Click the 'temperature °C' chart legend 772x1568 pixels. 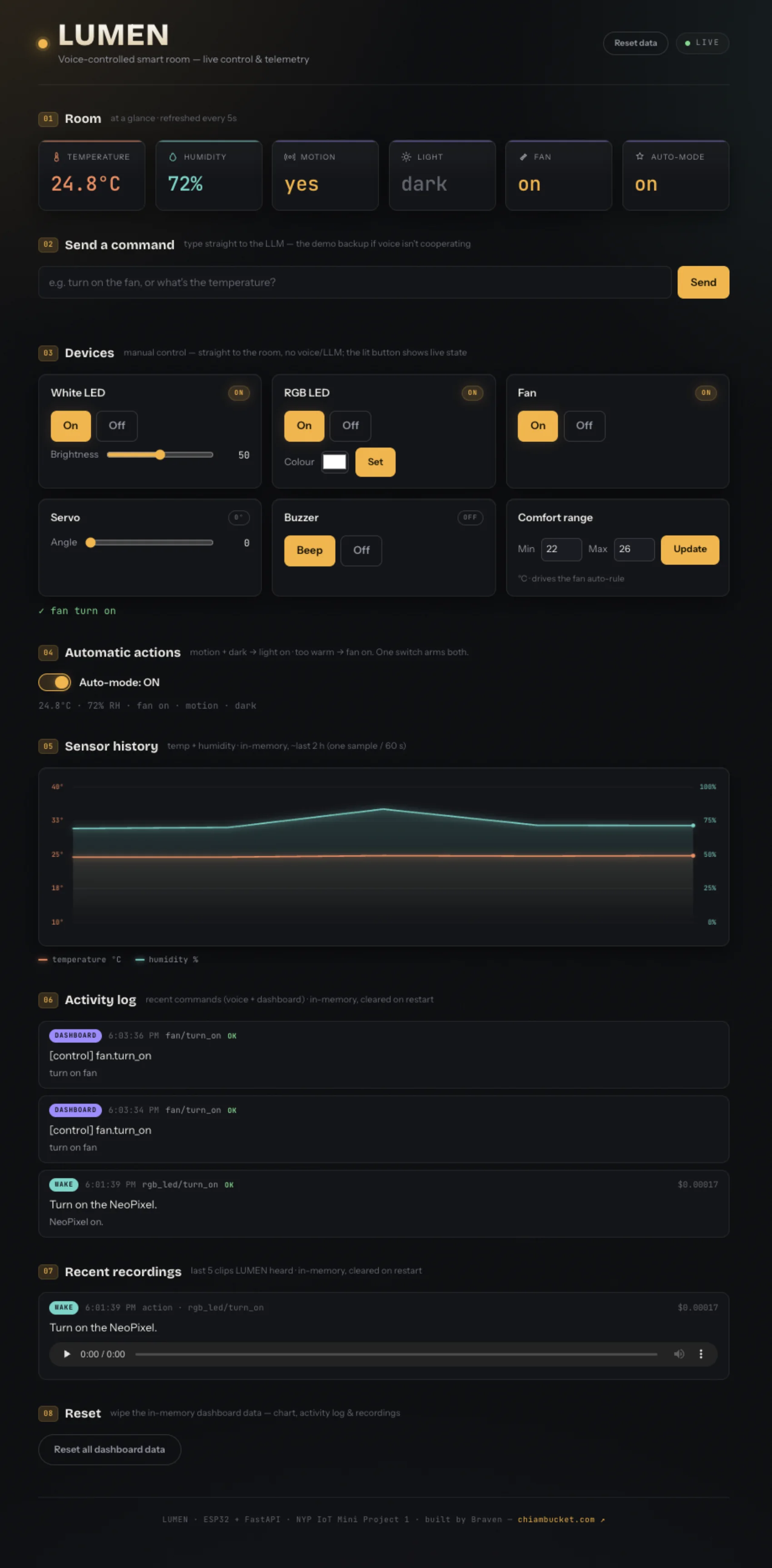[x=79, y=960]
